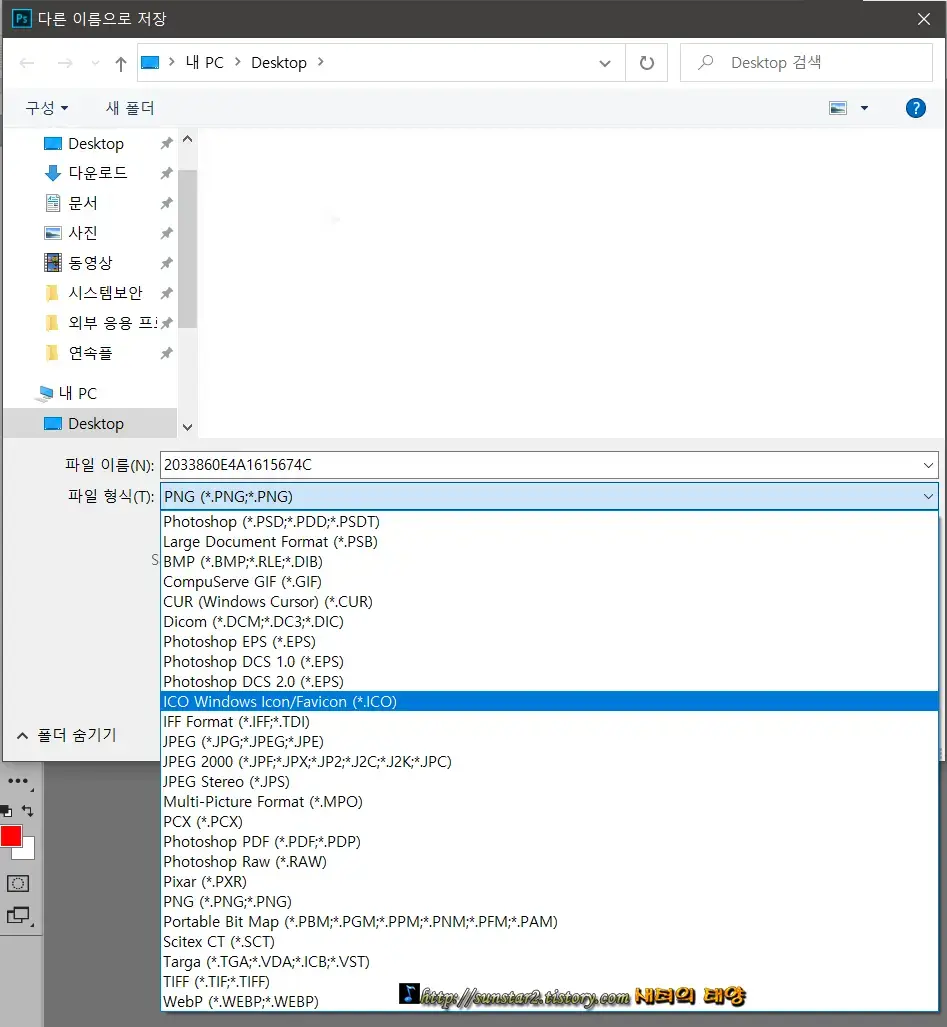The width and height of the screenshot is (947, 1027).
Task: Choose BMP format option
Action: tap(549, 562)
